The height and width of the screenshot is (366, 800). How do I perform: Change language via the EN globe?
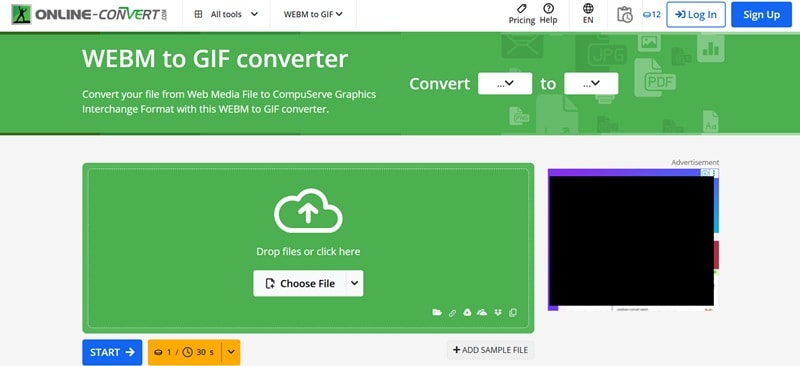(588, 14)
